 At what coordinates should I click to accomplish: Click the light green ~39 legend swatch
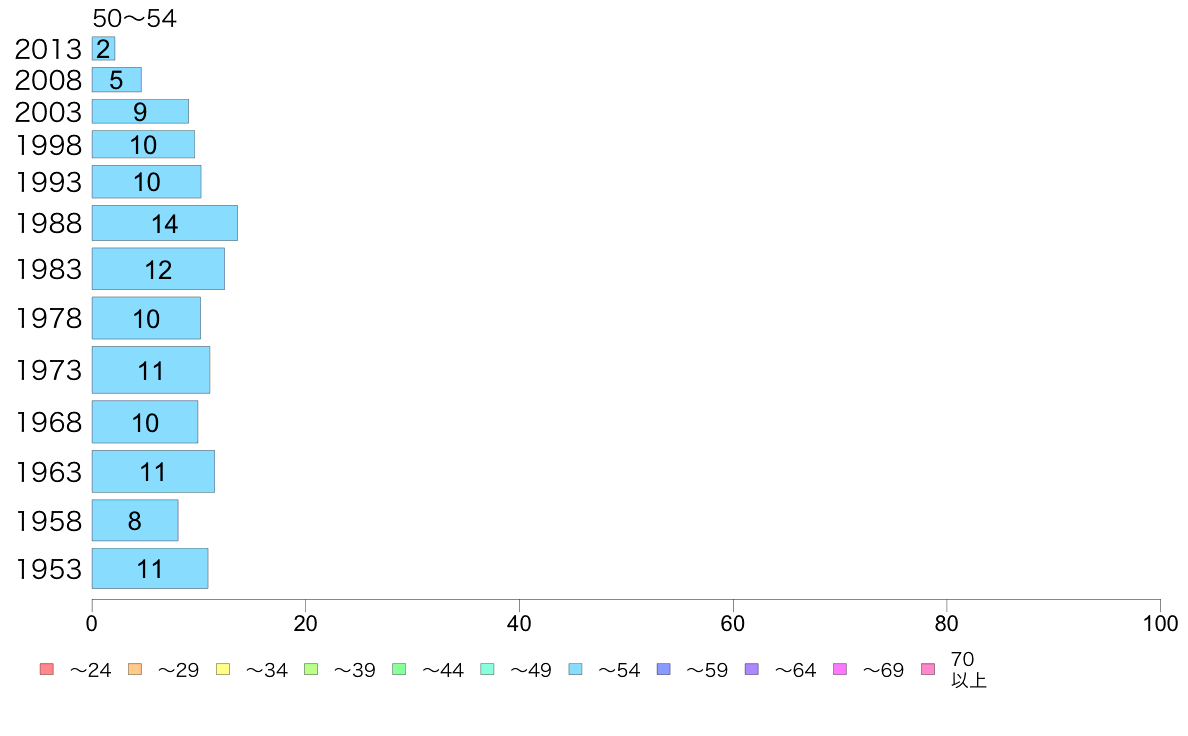(x=311, y=669)
